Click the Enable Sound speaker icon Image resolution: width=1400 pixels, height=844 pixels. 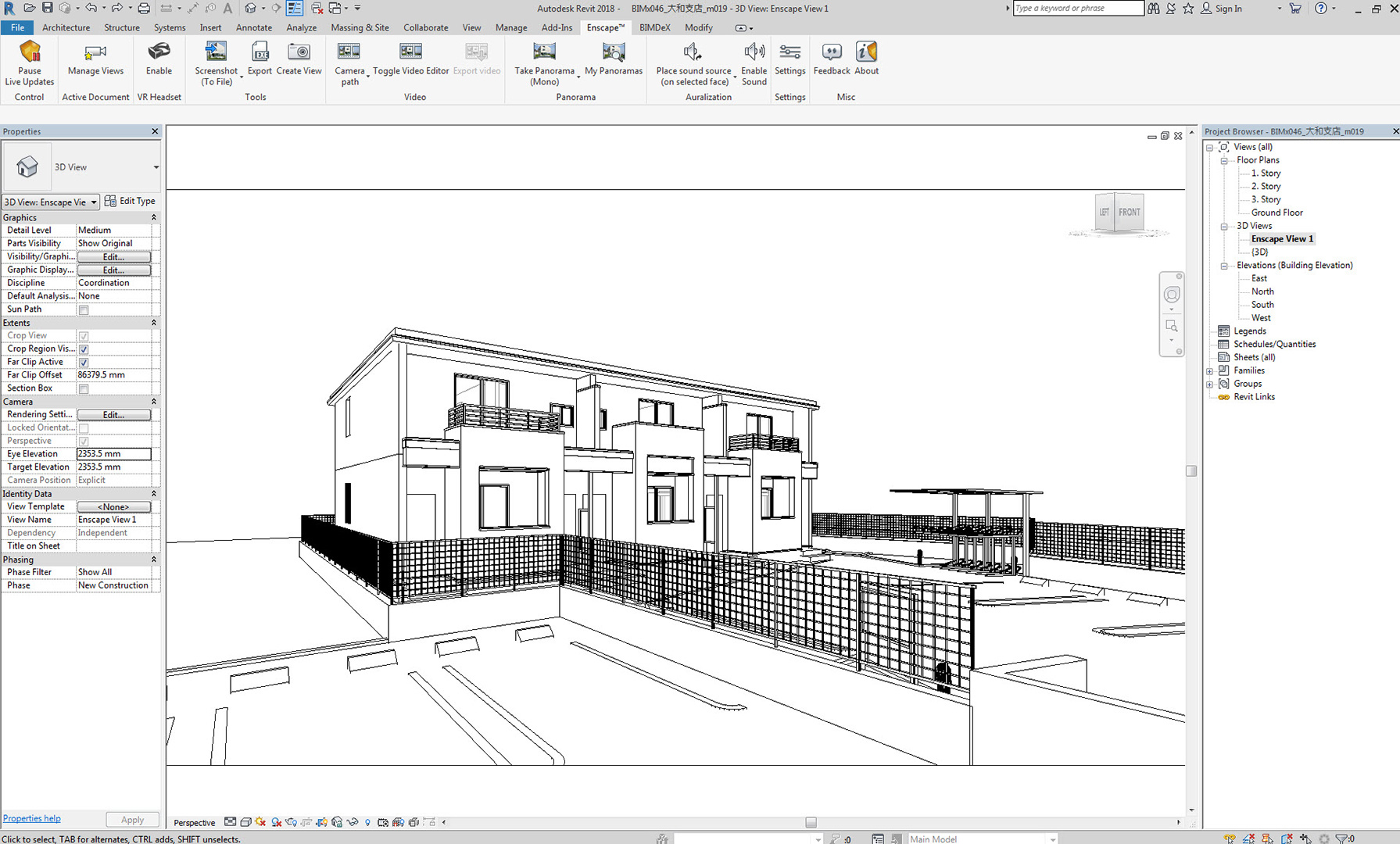754,52
